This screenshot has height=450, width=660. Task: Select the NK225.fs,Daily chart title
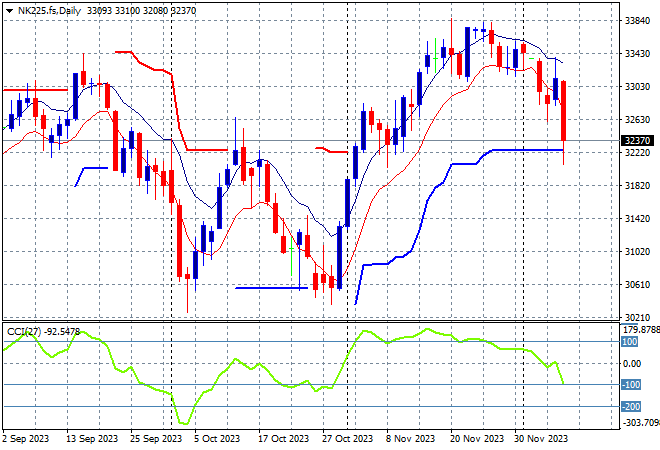pyautogui.click(x=48, y=9)
